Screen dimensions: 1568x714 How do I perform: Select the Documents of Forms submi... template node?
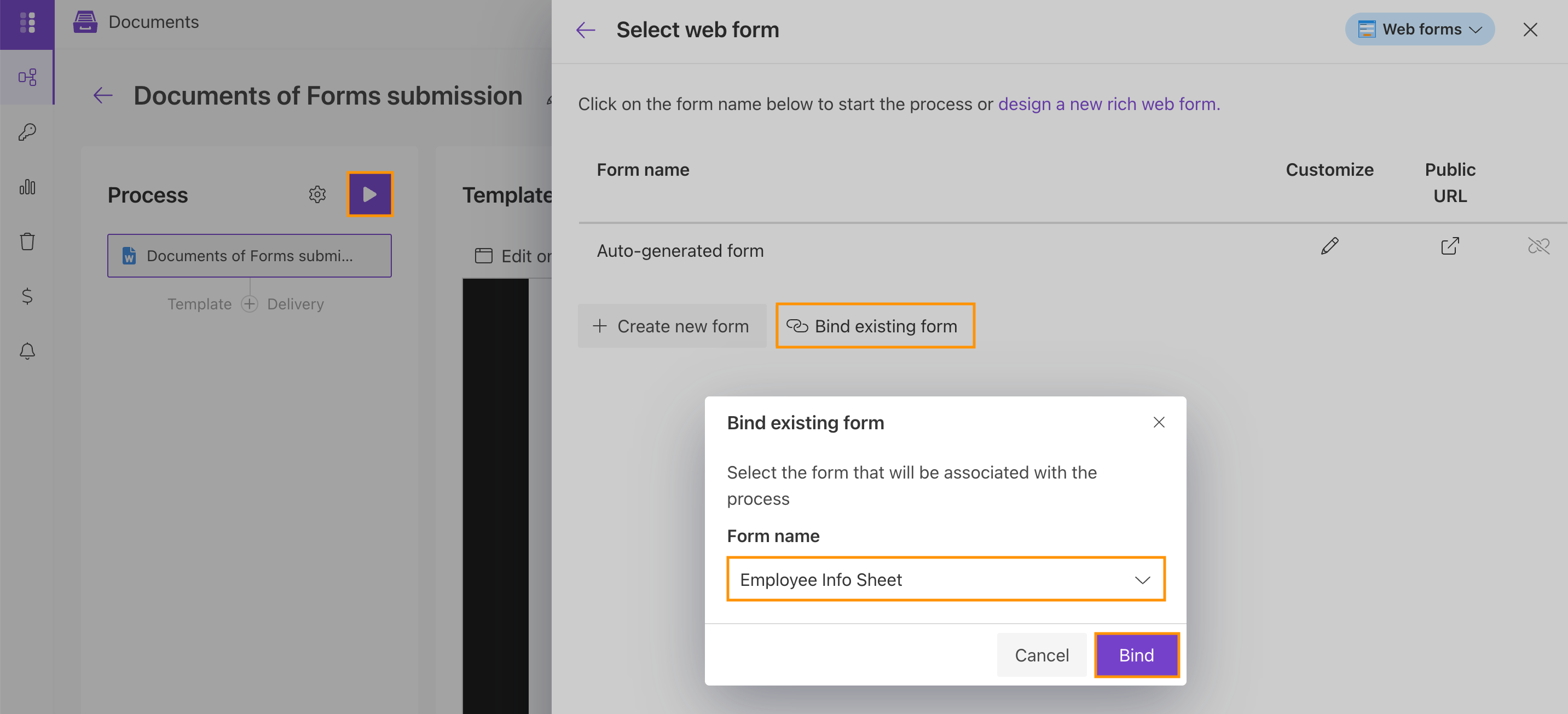click(250, 256)
